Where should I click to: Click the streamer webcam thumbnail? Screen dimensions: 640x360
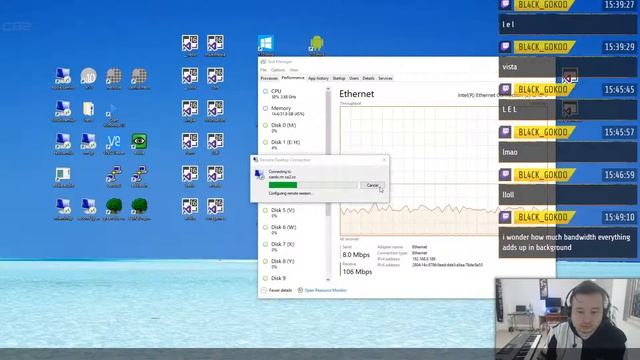click(567, 319)
